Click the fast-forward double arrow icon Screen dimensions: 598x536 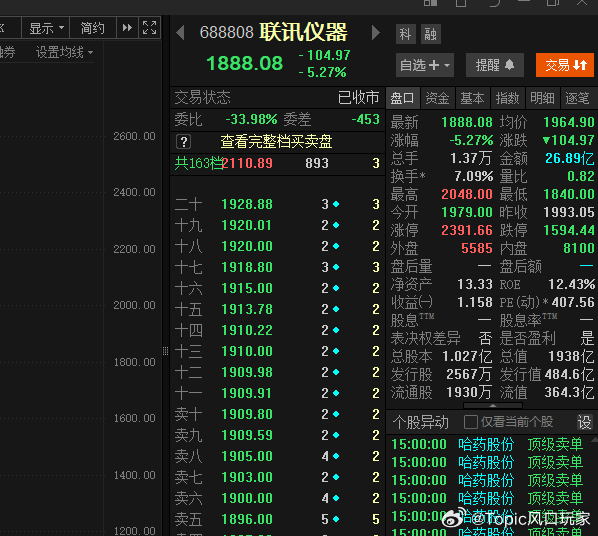click(x=127, y=28)
